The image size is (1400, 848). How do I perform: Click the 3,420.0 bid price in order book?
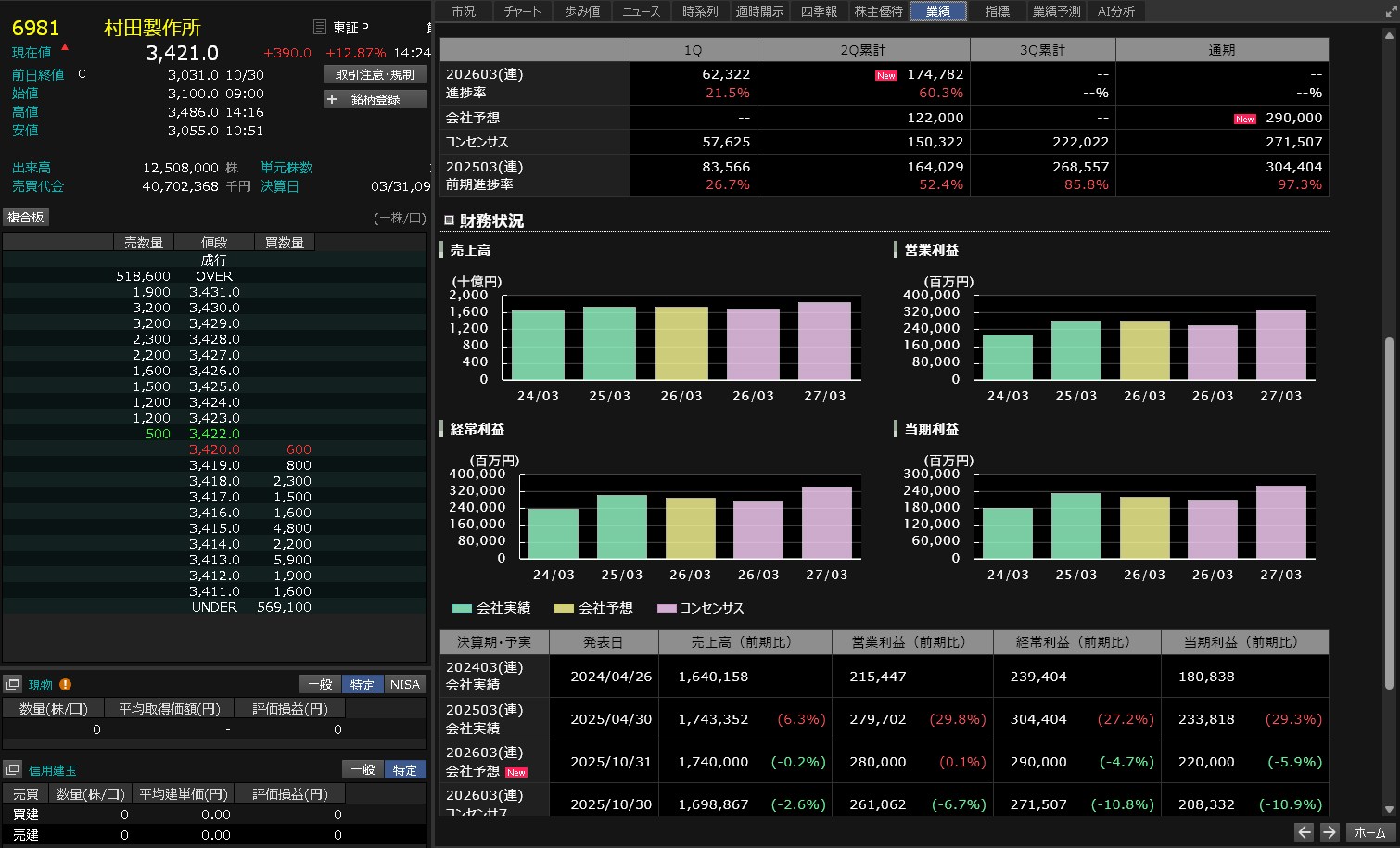click(214, 449)
